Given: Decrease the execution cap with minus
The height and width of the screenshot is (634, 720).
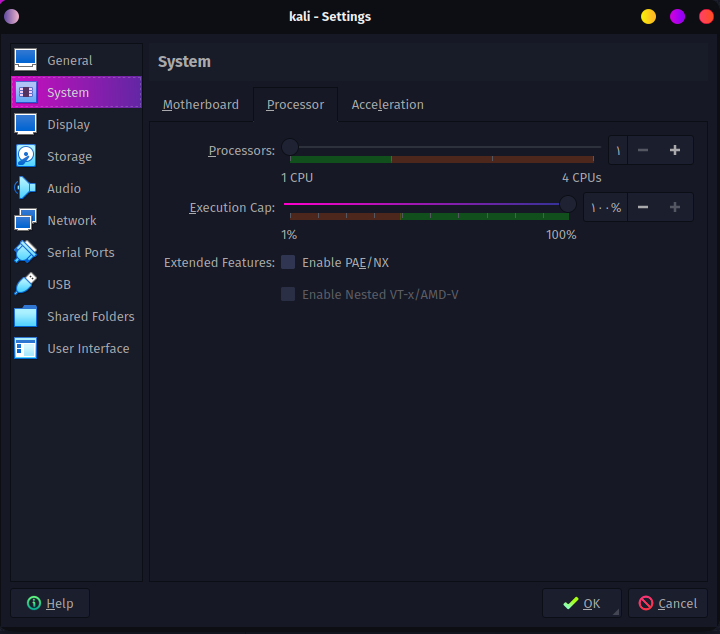Looking at the screenshot, I should point(643,208).
